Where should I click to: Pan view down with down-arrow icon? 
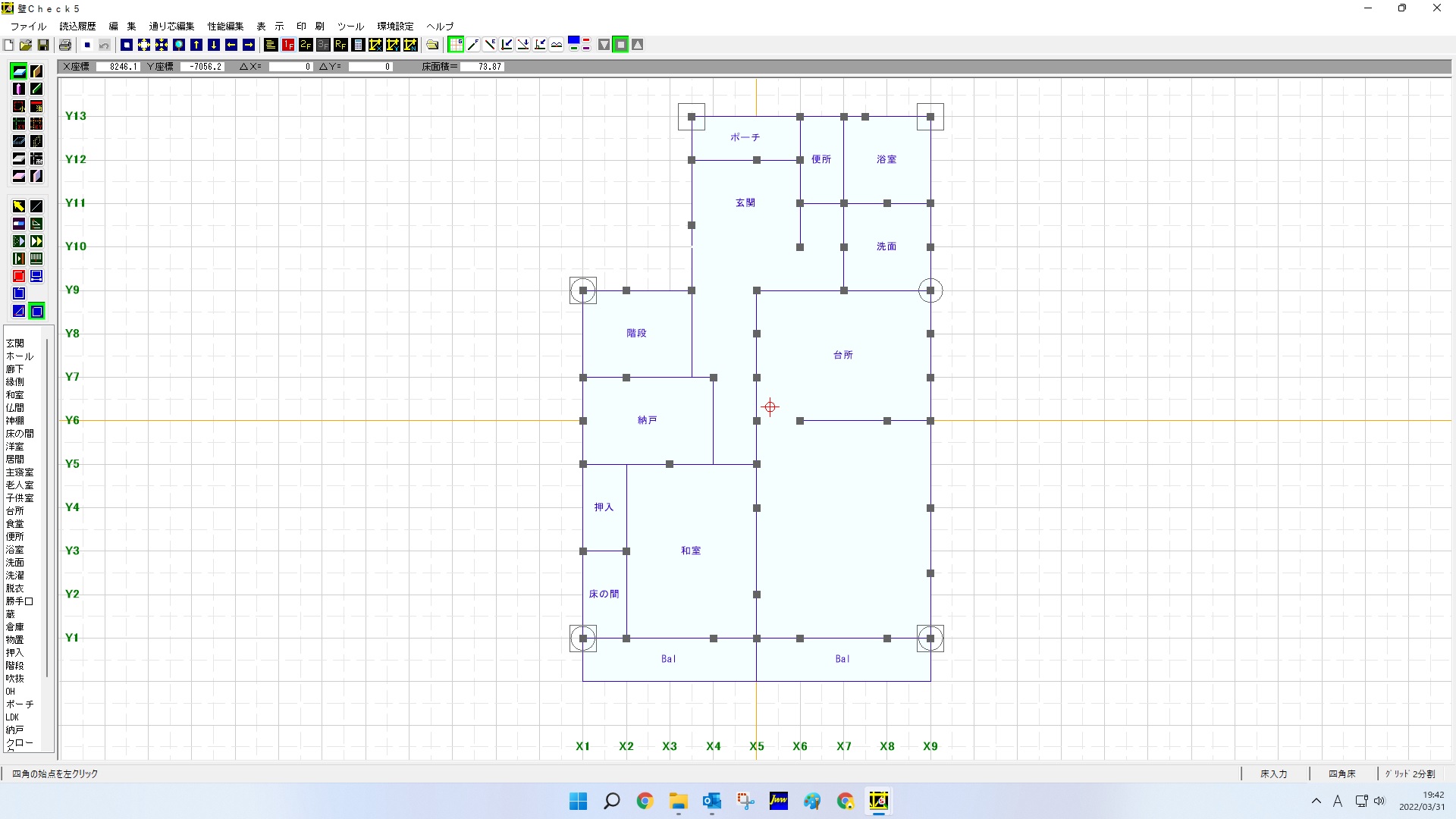pos(214,45)
